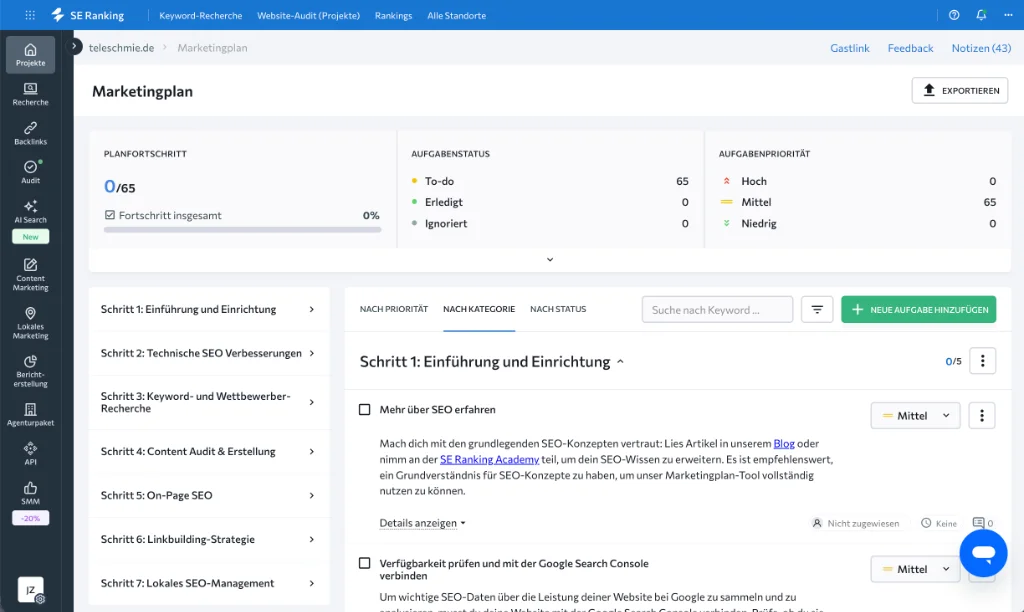Set due date via 'Keine' clock

tap(939, 523)
